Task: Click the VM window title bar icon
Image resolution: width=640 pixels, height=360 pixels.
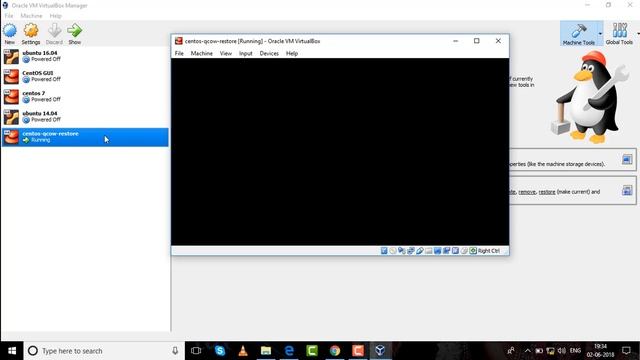Action: point(178,41)
